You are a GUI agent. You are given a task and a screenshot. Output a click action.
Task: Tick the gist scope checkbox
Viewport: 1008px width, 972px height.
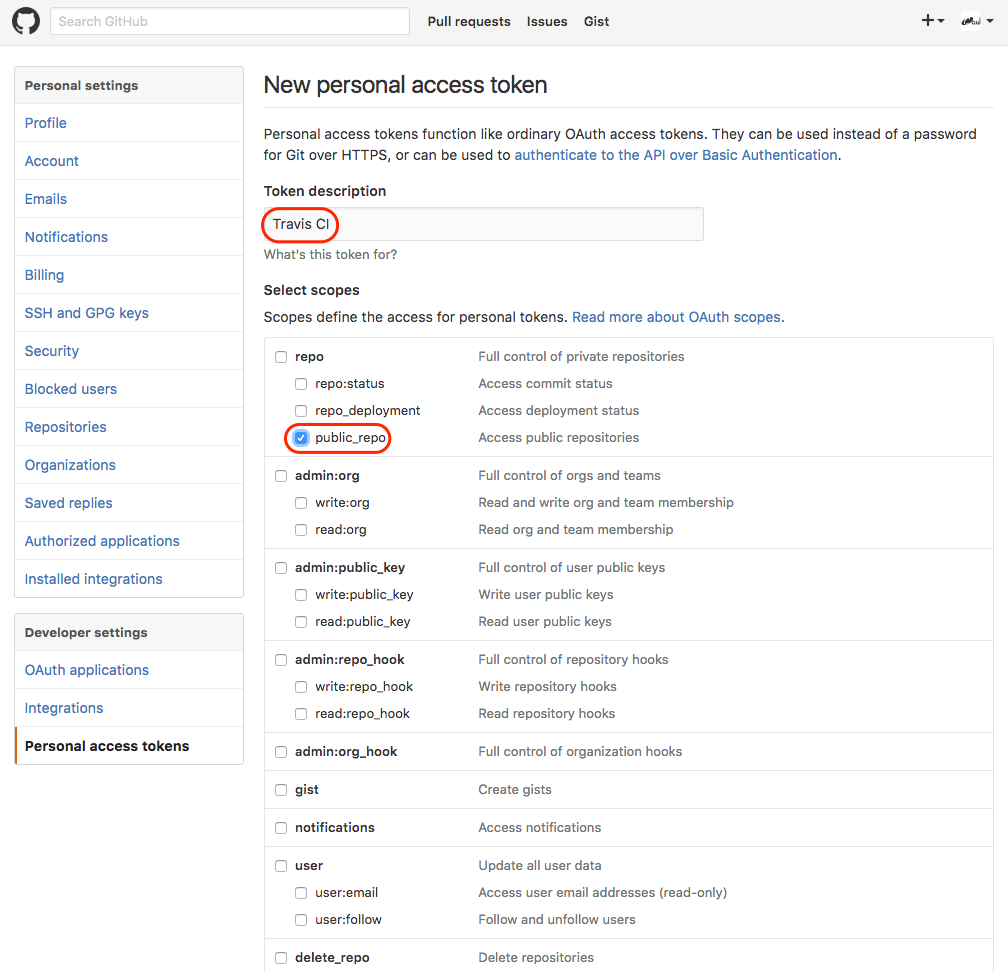tap(281, 790)
